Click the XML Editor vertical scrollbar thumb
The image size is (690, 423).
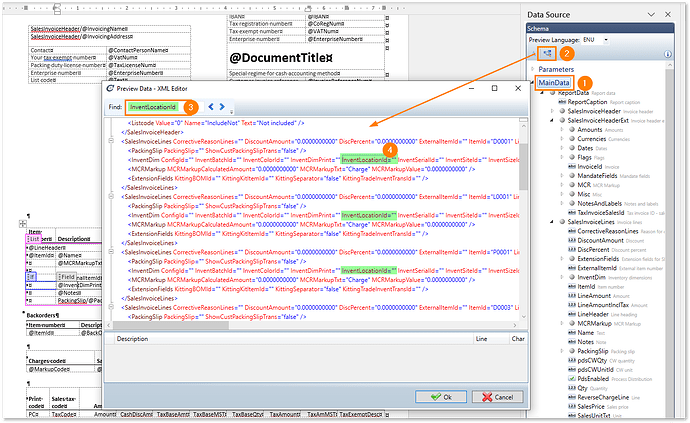coord(523,166)
